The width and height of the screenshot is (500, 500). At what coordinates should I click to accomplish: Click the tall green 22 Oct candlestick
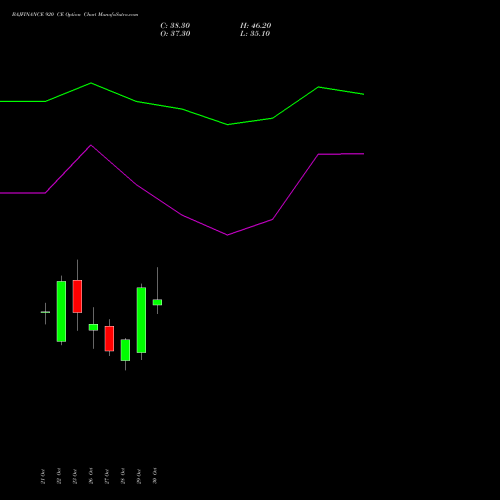61,311
